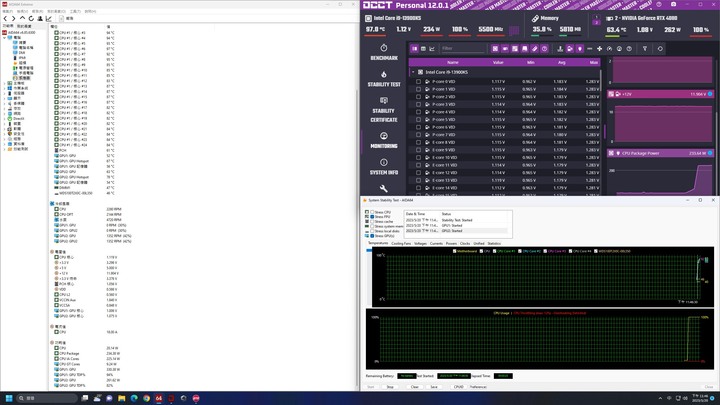Screen dimensions: 720x405
Task: Switch to Cooling Fans tab
Action: point(401,243)
